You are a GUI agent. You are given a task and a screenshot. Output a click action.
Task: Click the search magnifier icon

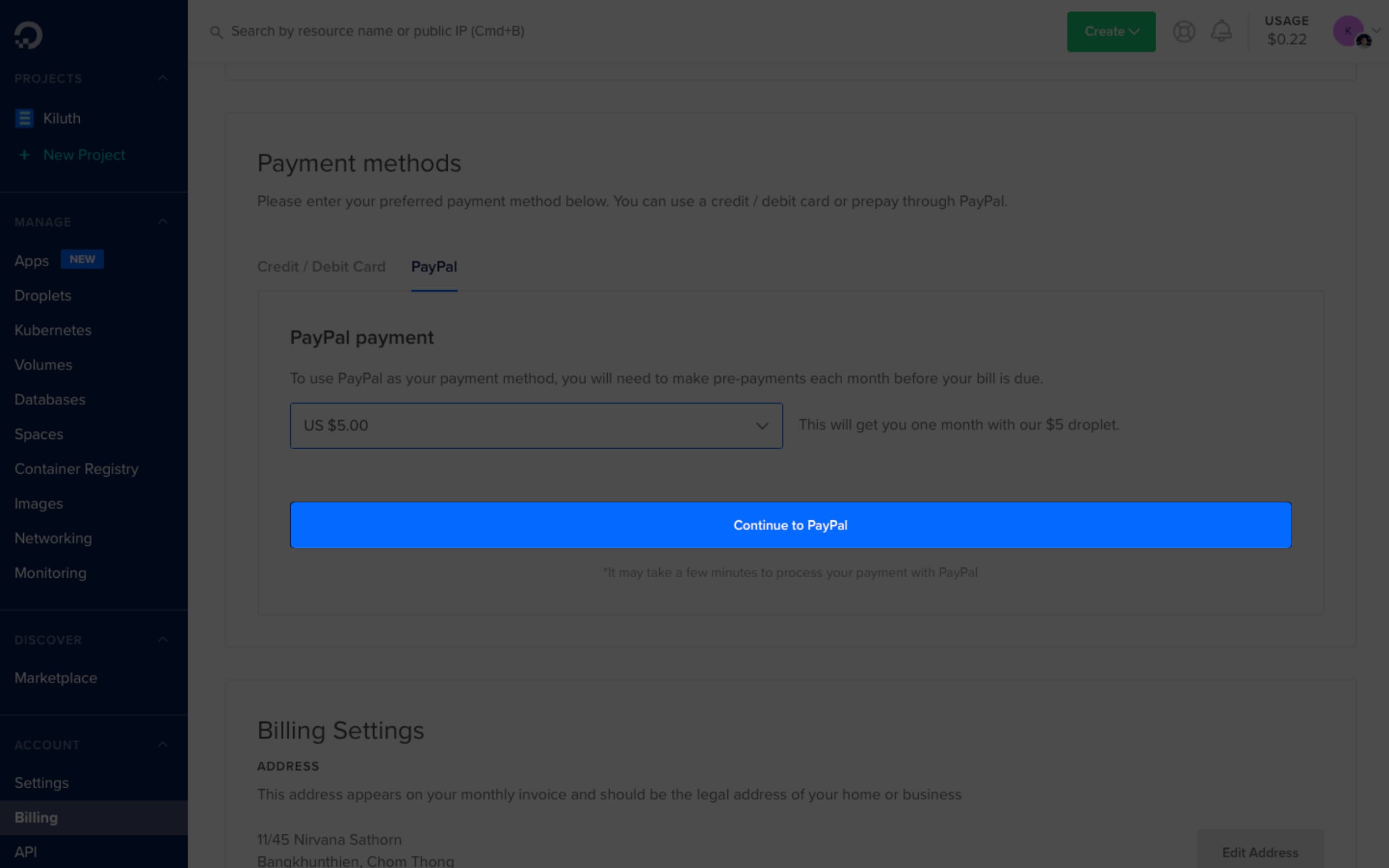(216, 32)
